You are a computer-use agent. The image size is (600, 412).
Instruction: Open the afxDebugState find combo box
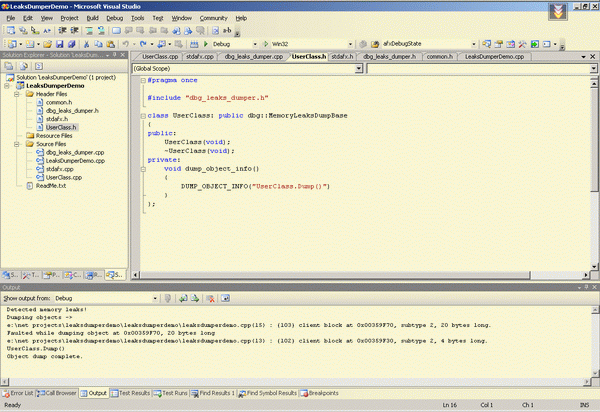click(x=474, y=44)
